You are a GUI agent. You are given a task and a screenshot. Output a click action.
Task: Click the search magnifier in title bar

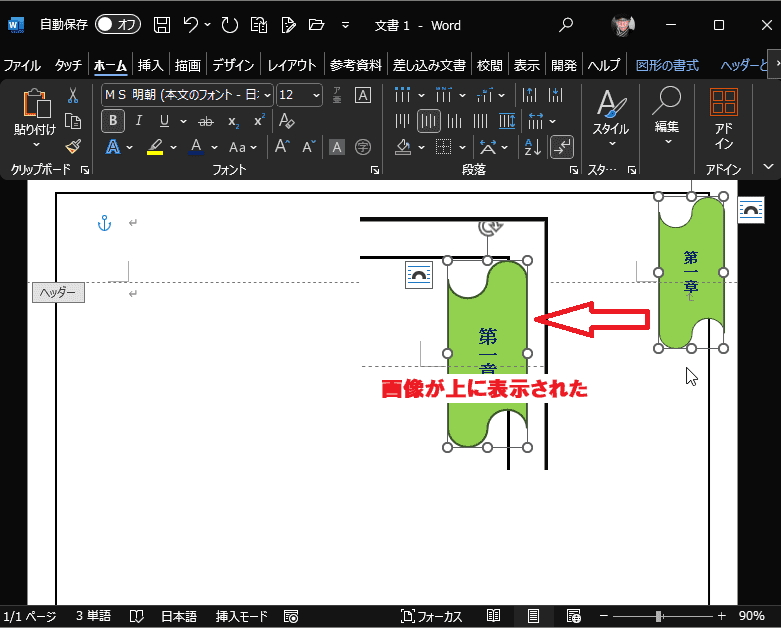pos(566,24)
